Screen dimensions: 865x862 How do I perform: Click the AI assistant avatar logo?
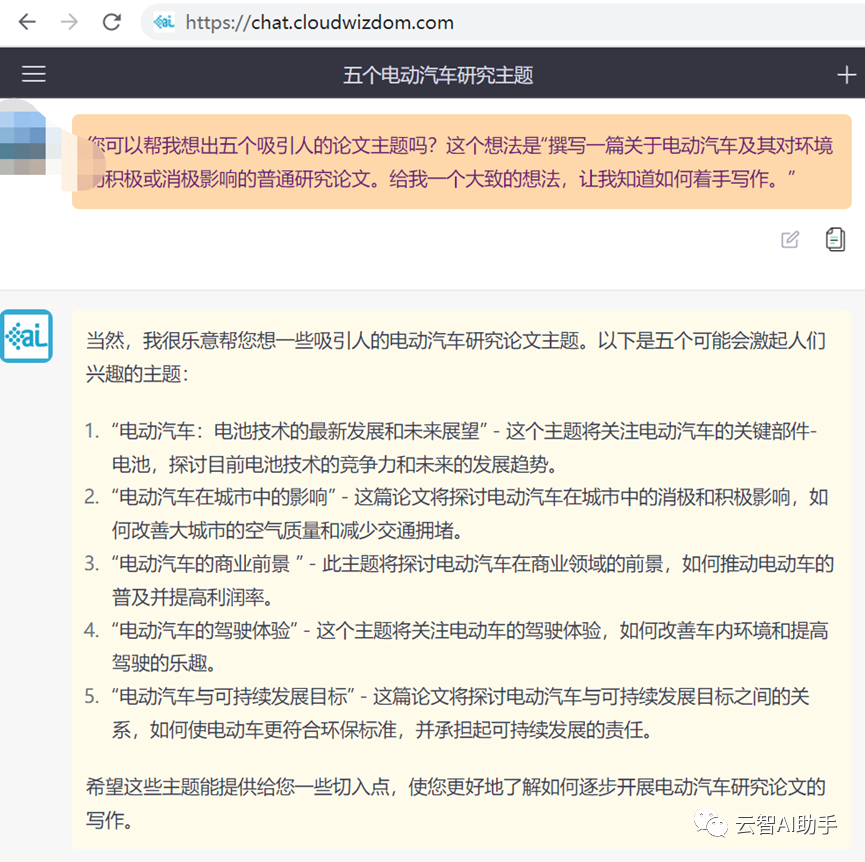point(26,336)
